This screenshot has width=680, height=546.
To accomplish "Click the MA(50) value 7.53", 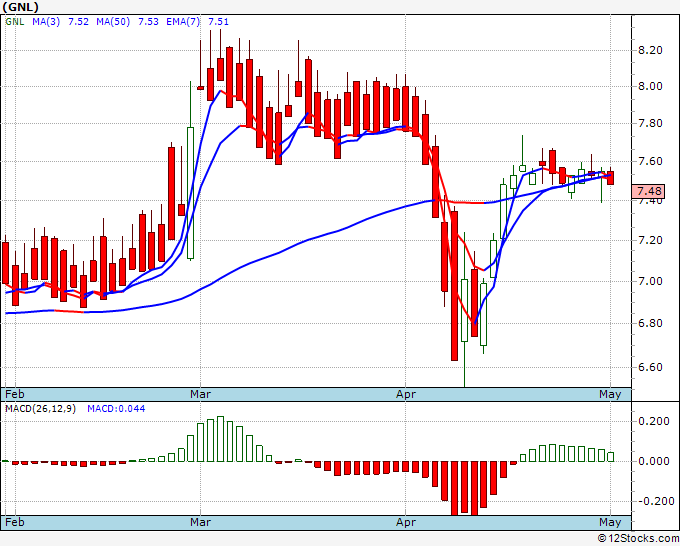I will [148, 22].
